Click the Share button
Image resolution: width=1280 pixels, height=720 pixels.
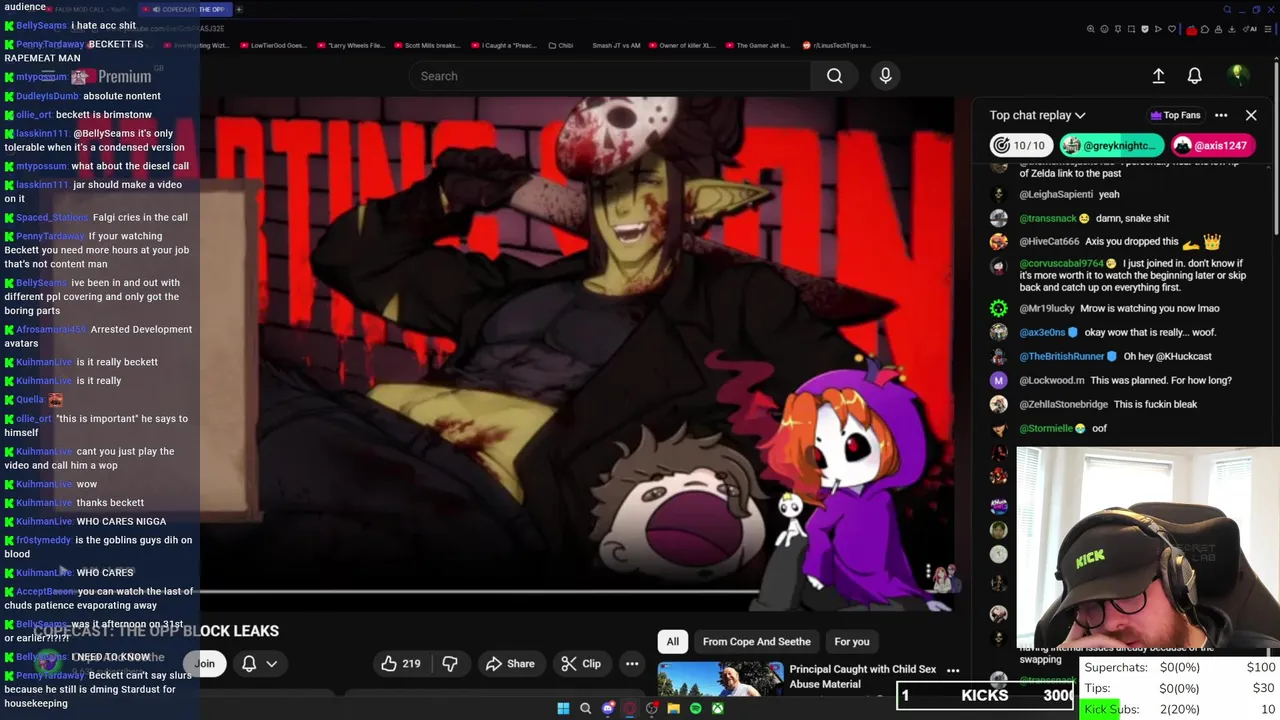[510, 663]
